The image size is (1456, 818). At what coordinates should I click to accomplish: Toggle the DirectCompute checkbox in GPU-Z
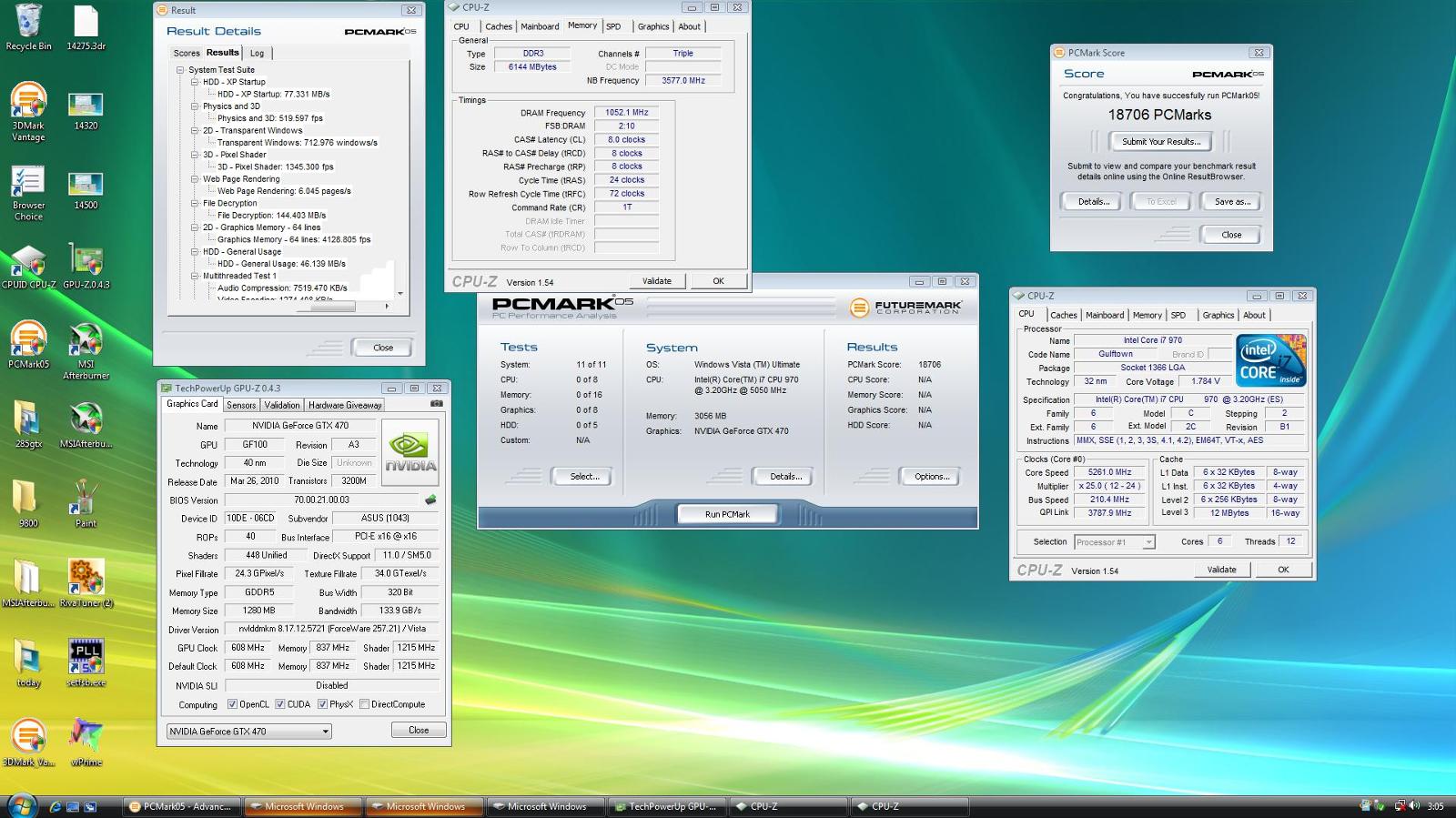click(364, 704)
